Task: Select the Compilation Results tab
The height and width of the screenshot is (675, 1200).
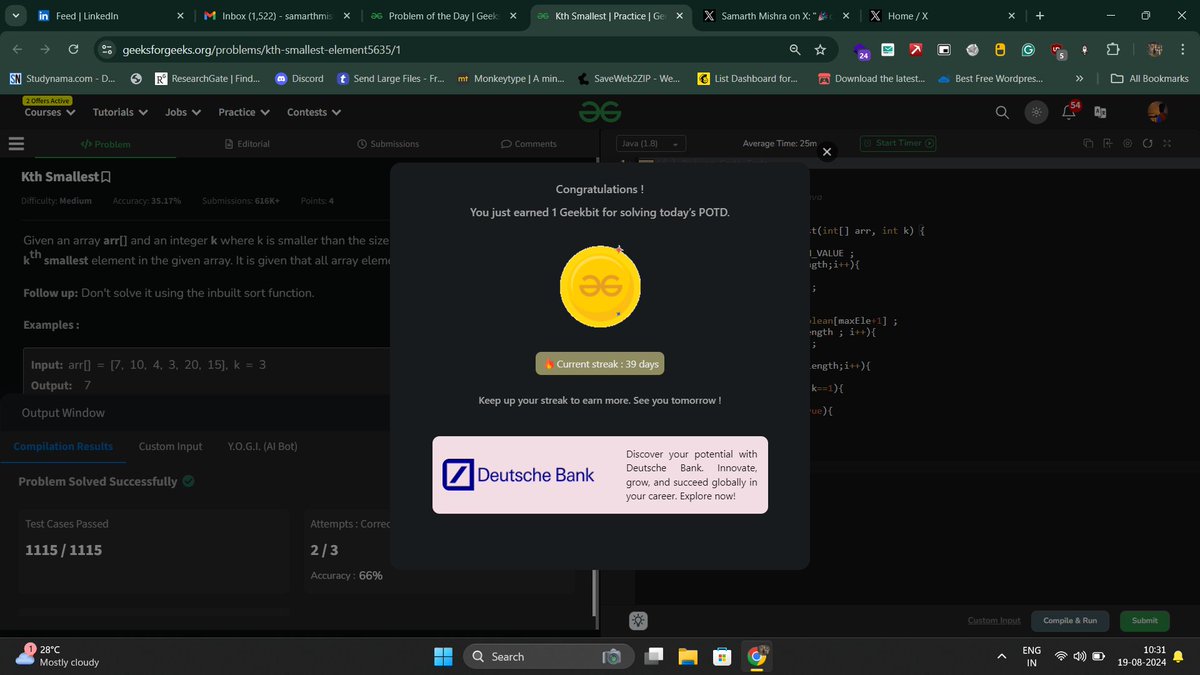Action: pos(63,446)
